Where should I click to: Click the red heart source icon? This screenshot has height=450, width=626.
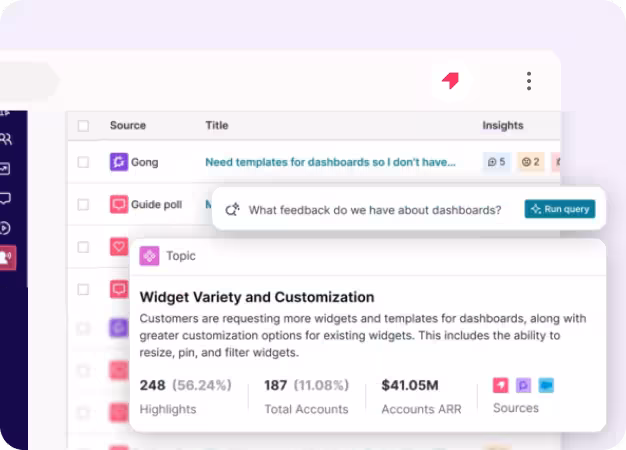click(119, 247)
